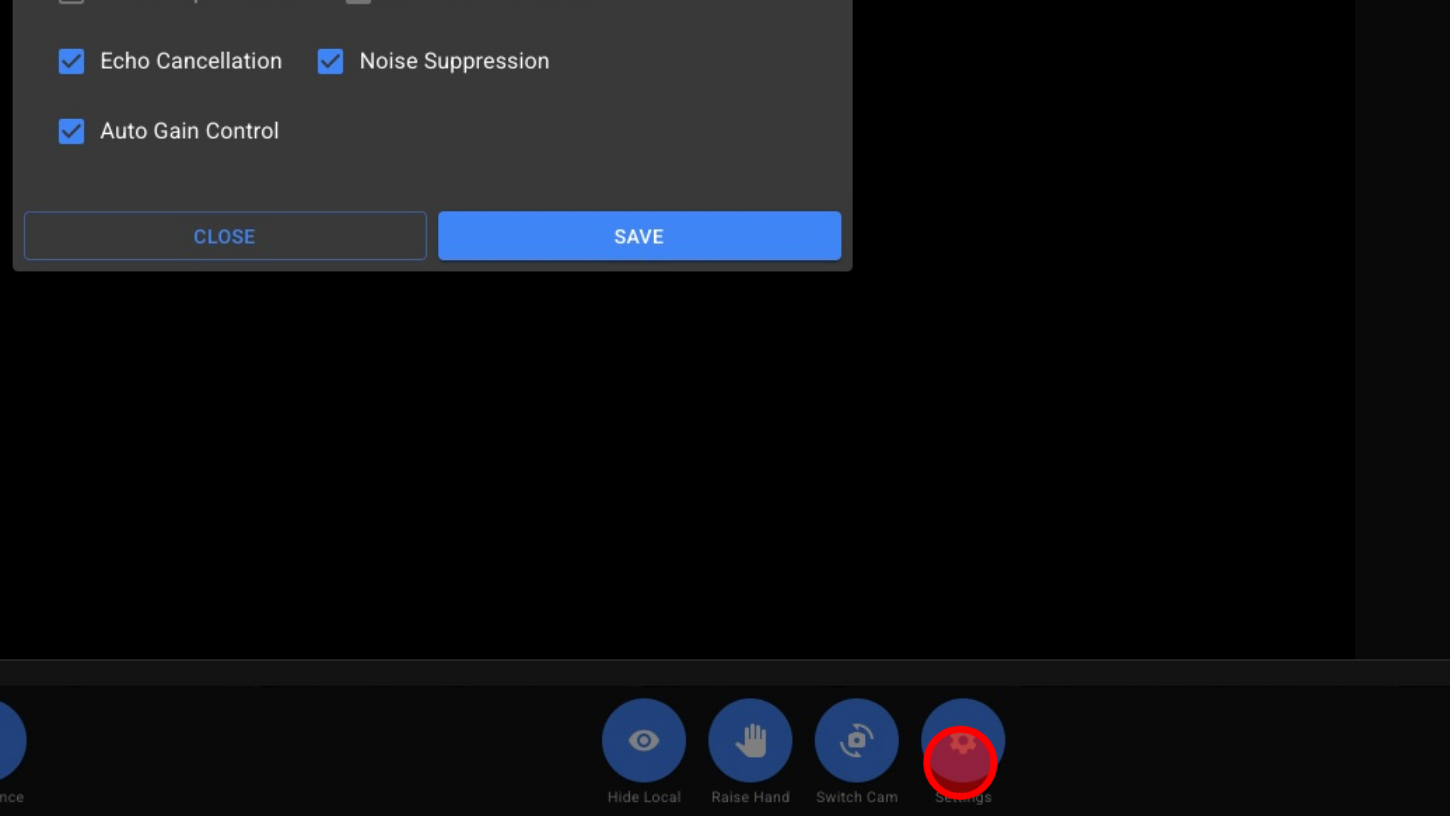Click the "Noise Suppression" label text

point(454,61)
